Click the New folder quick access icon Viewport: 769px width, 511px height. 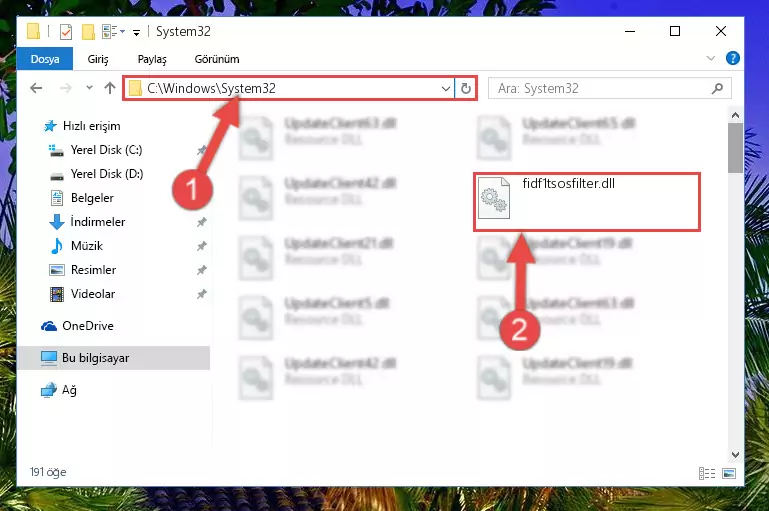(x=88, y=32)
